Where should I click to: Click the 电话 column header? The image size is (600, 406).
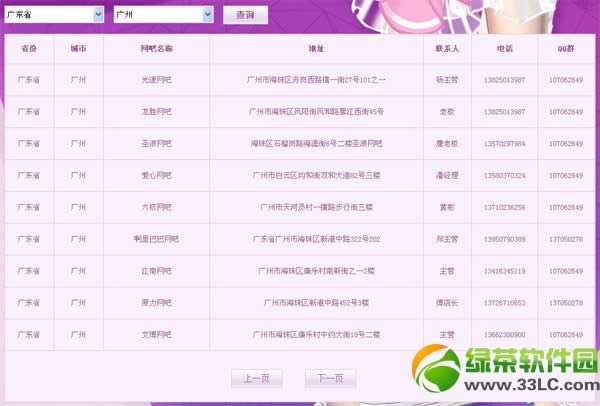pyautogui.click(x=504, y=49)
